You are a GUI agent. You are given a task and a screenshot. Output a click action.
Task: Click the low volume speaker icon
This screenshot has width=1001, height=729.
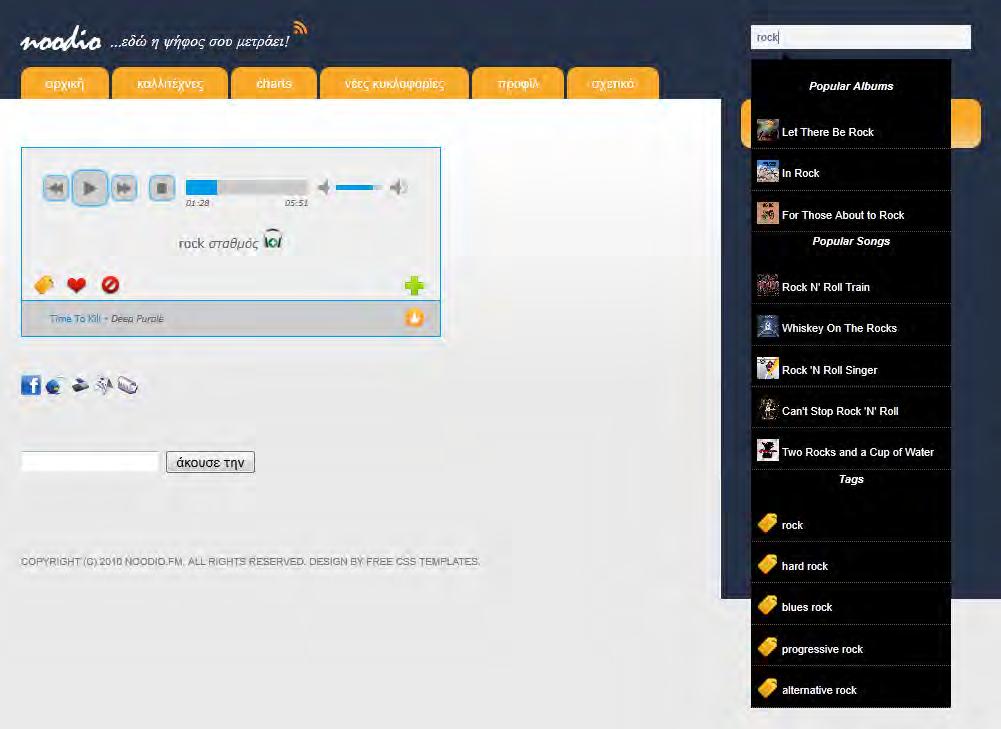click(x=324, y=187)
